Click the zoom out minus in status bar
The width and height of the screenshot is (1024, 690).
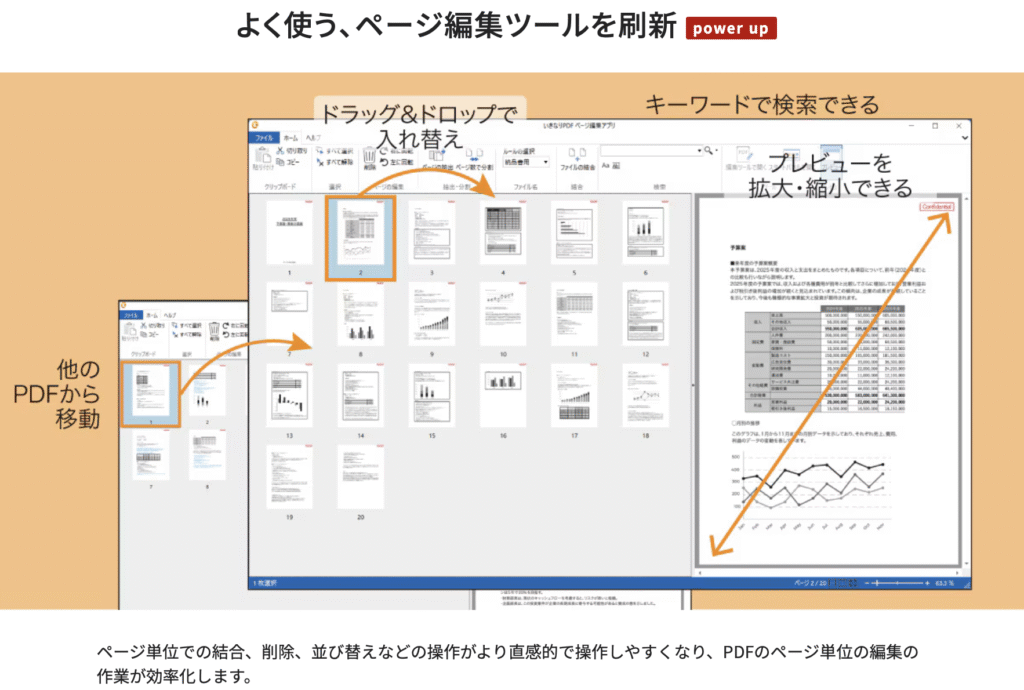coord(867,583)
